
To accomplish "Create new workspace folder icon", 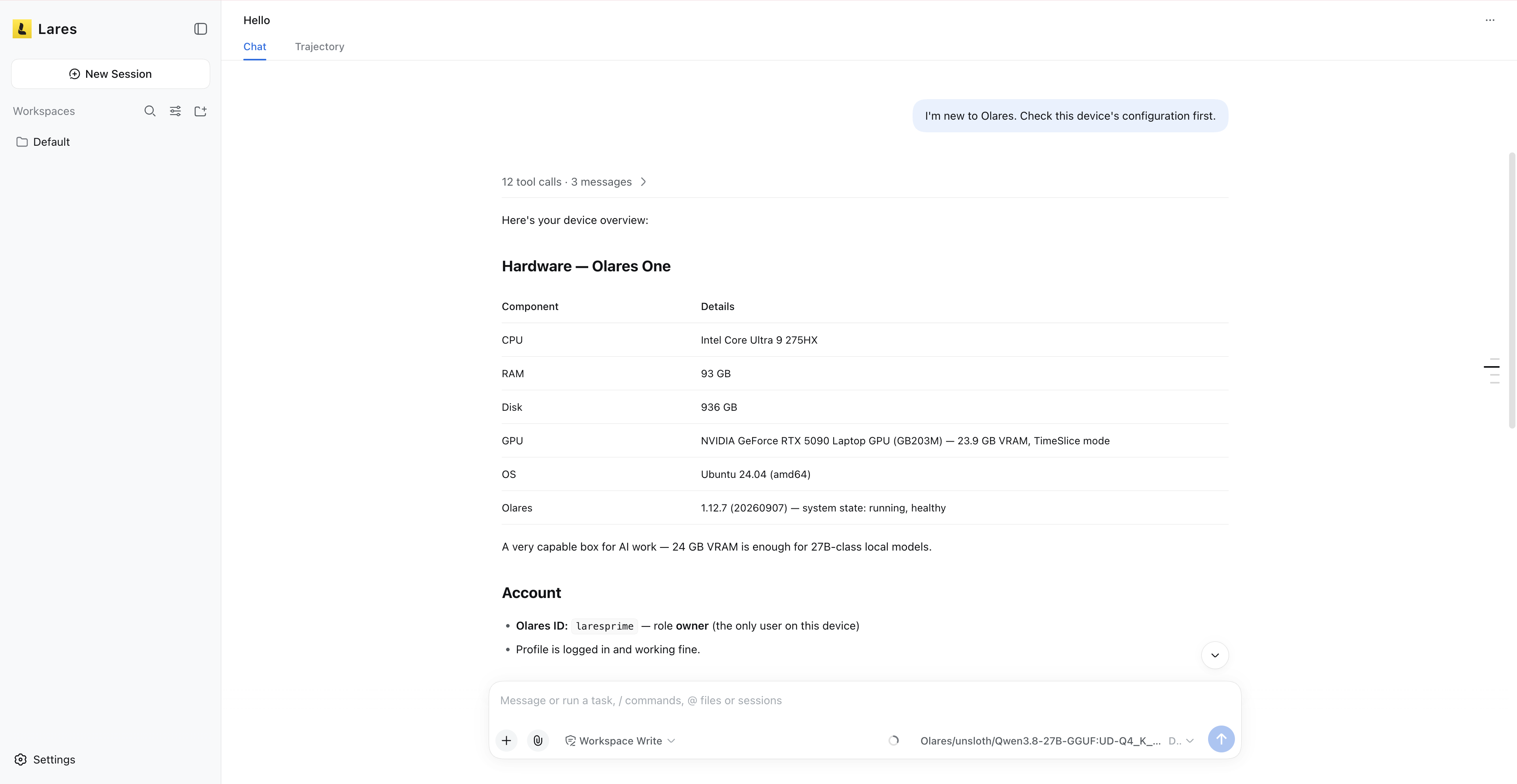I will click(x=200, y=111).
